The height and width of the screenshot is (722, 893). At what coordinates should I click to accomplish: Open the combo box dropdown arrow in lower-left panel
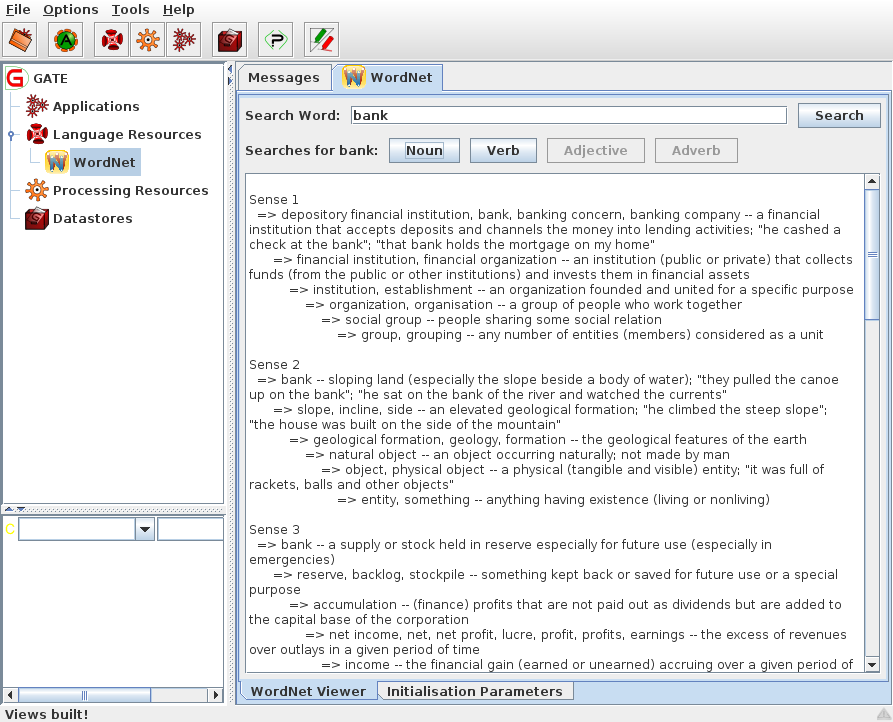[145, 529]
